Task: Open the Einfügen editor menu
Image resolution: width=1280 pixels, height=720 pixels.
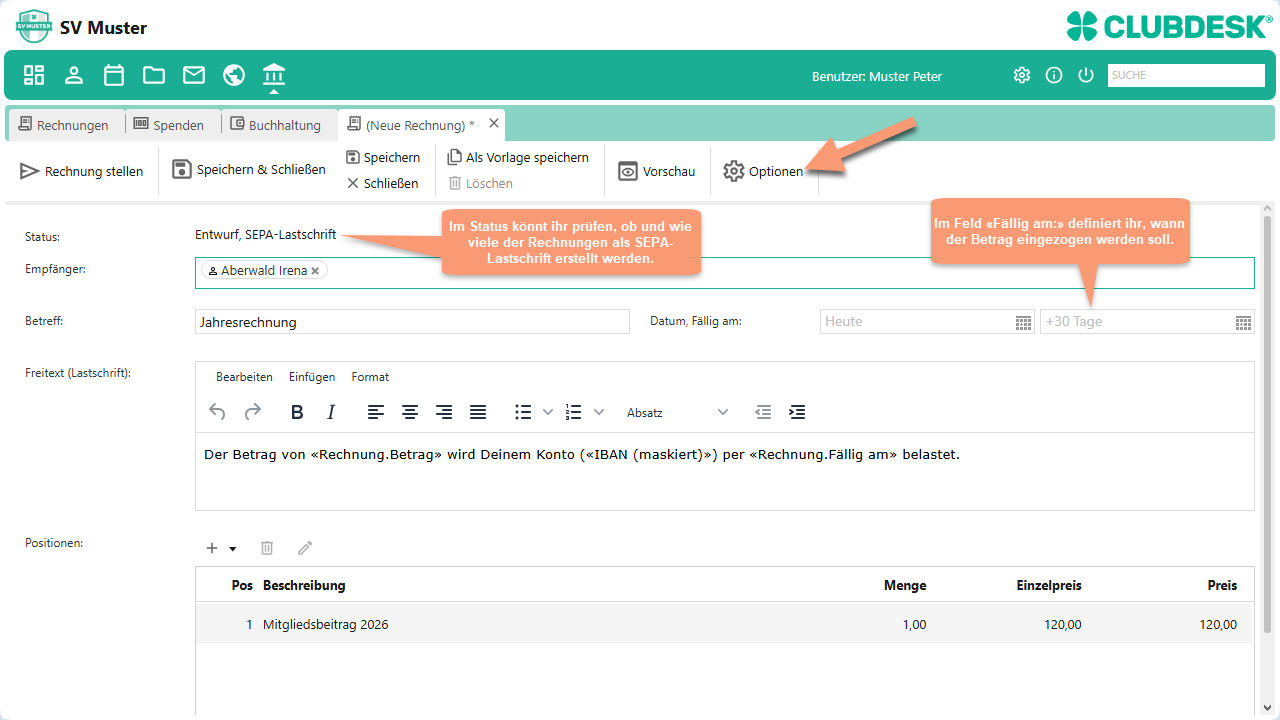Action: click(312, 377)
